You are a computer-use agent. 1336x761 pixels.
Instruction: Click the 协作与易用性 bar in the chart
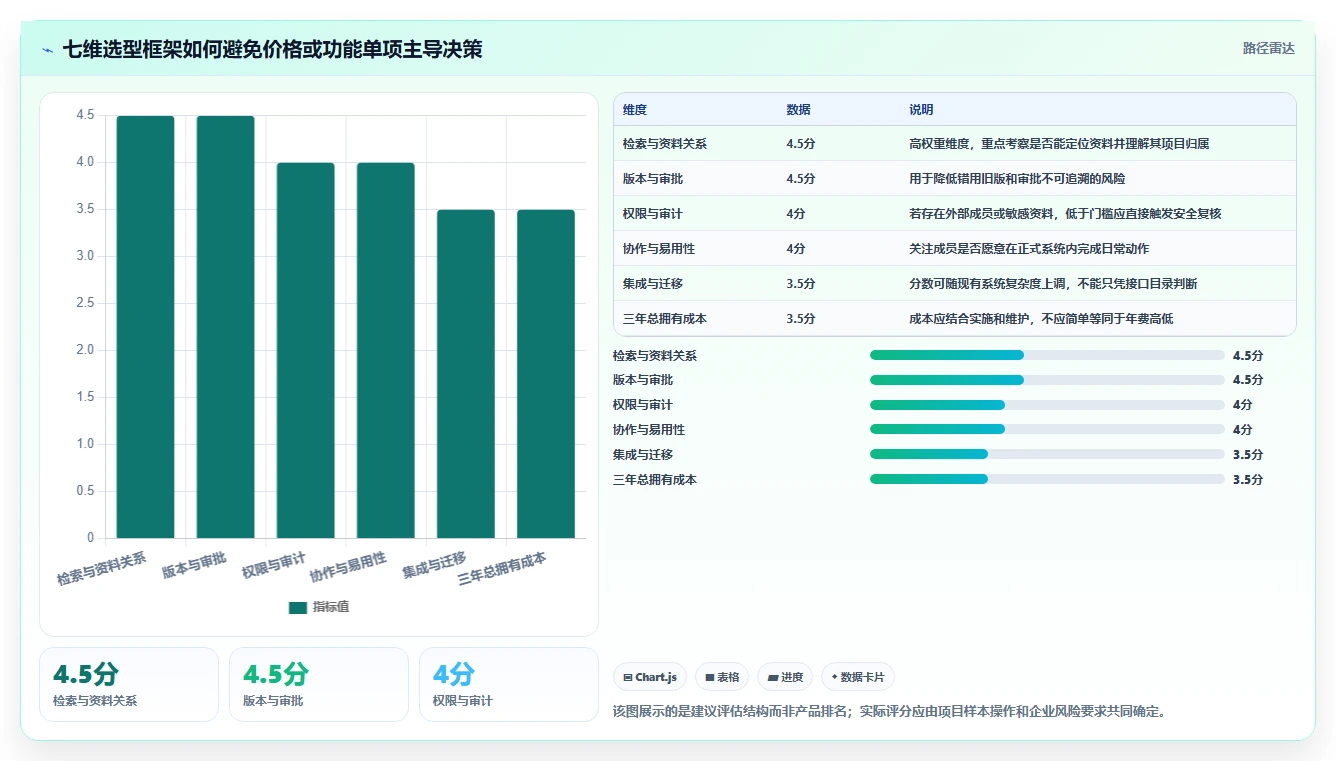(385, 350)
